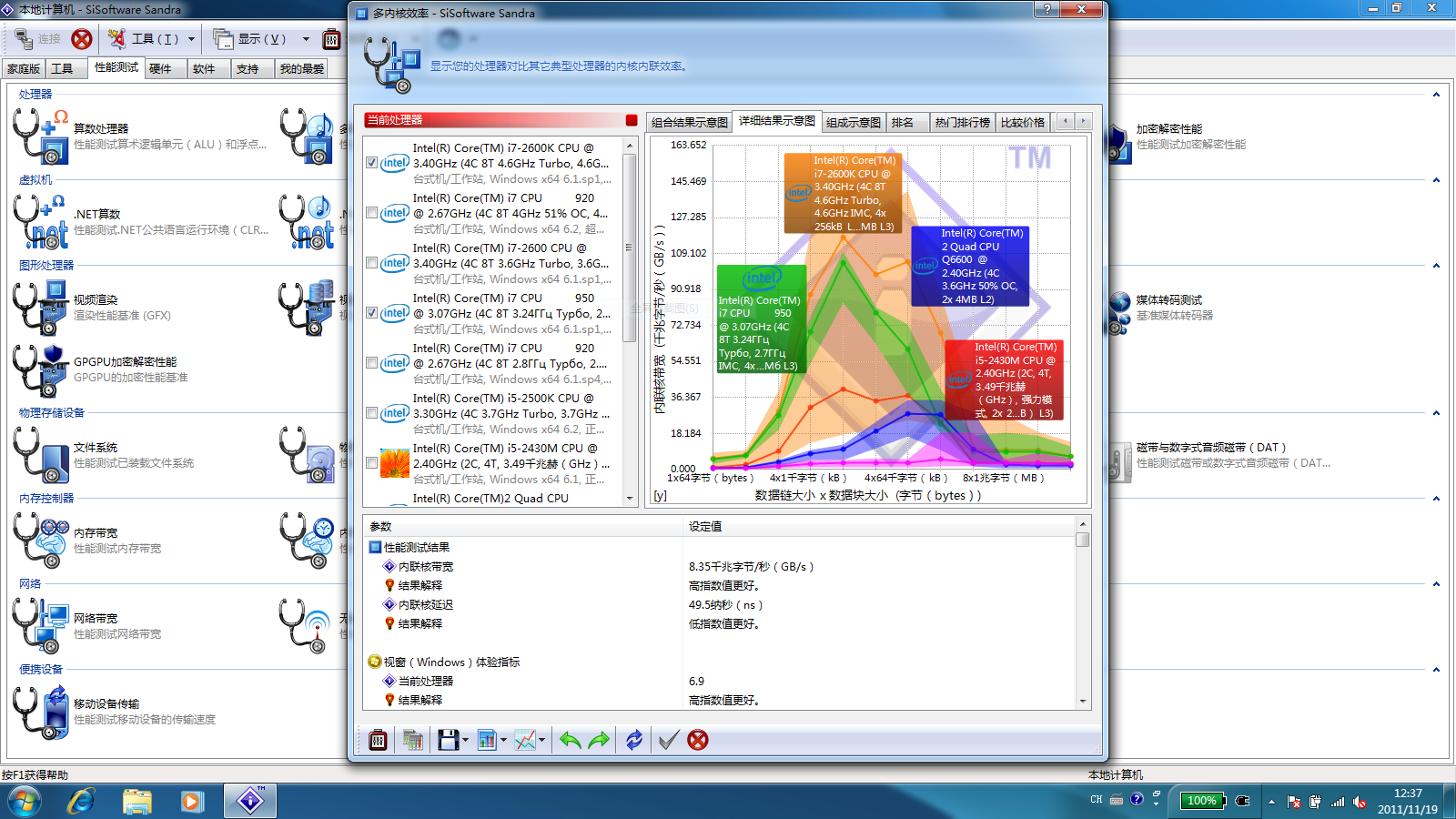
Task: Open the 显示(V) dropdown arrow
Action: tap(306, 39)
